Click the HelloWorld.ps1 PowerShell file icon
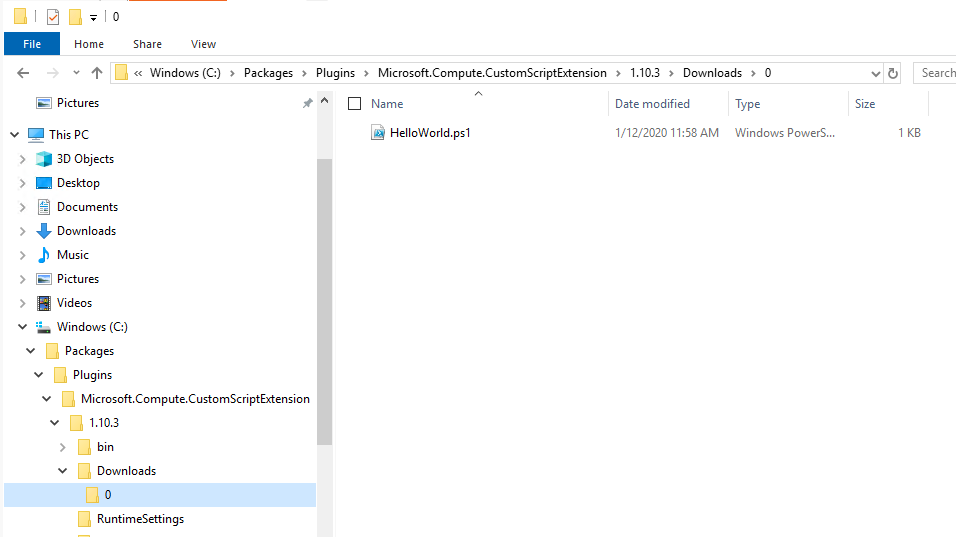The height and width of the screenshot is (537, 956). tap(378, 132)
